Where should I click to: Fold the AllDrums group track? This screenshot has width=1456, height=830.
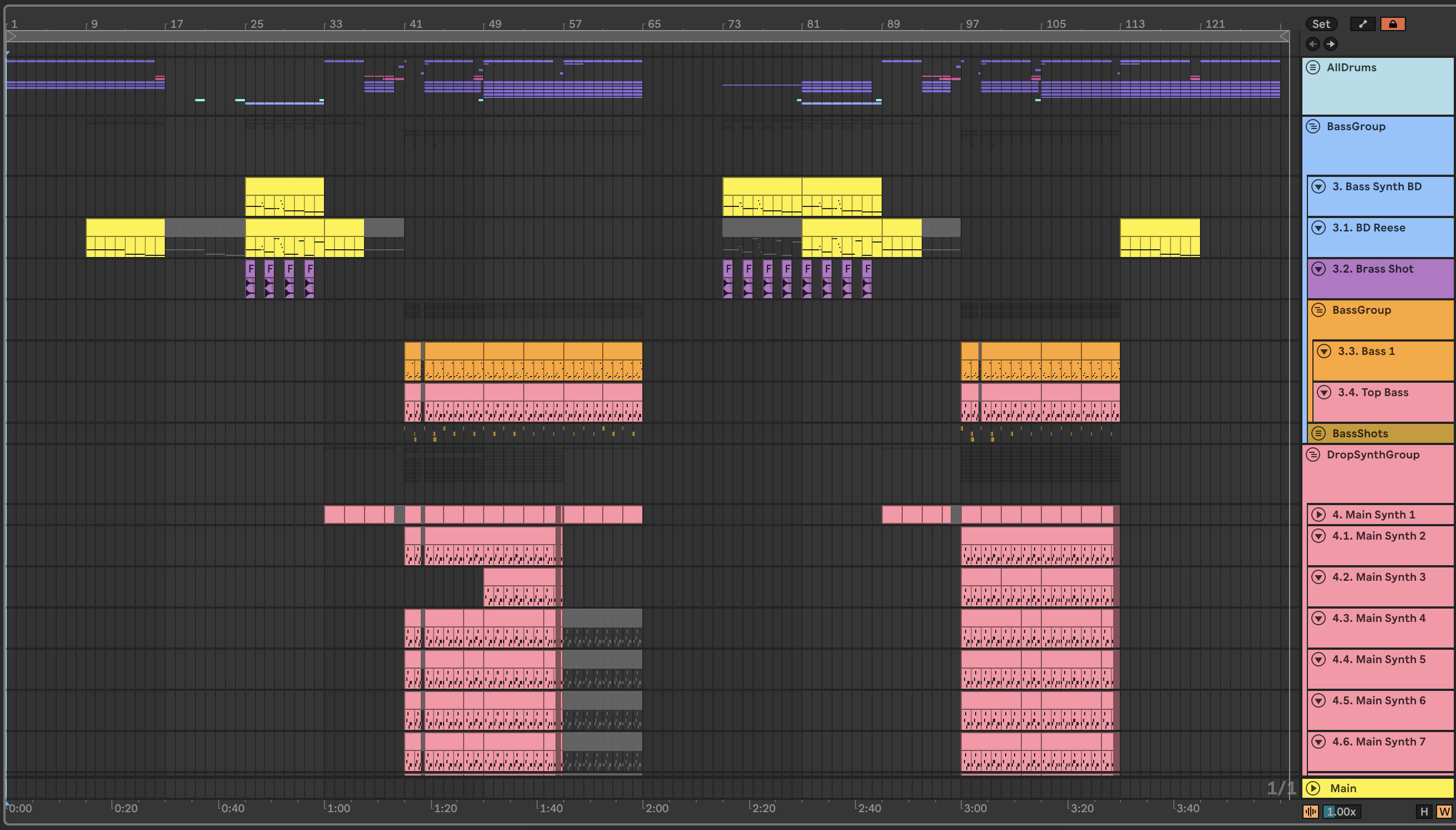coord(1313,67)
